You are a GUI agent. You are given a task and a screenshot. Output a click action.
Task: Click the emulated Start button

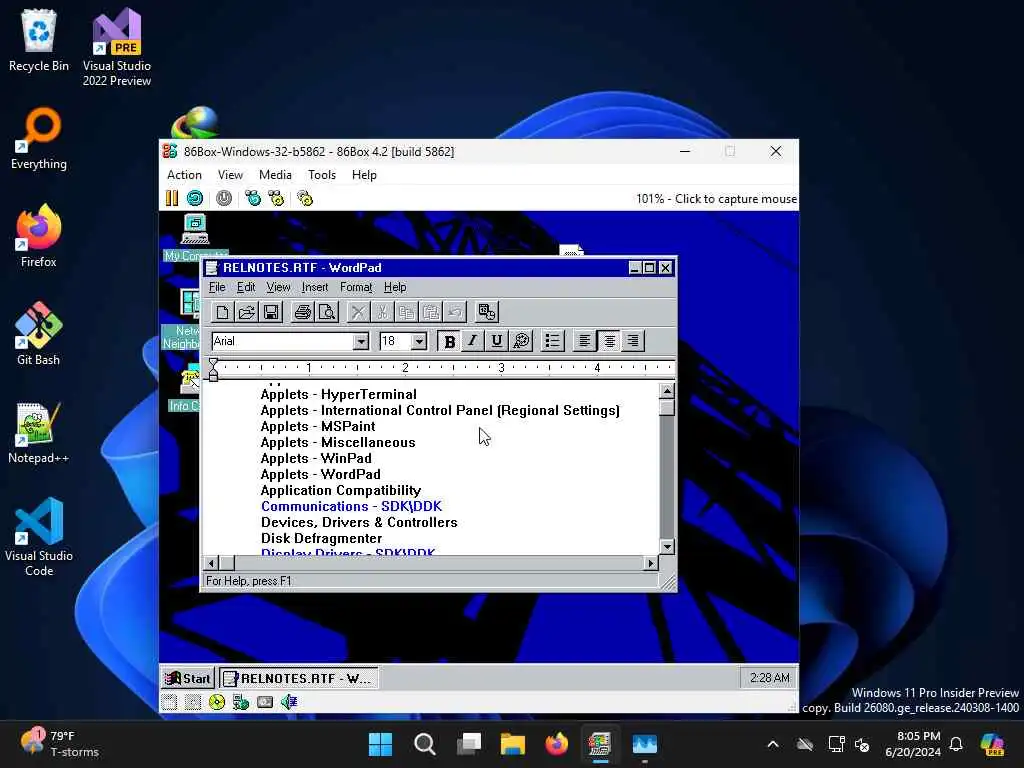[x=188, y=679]
